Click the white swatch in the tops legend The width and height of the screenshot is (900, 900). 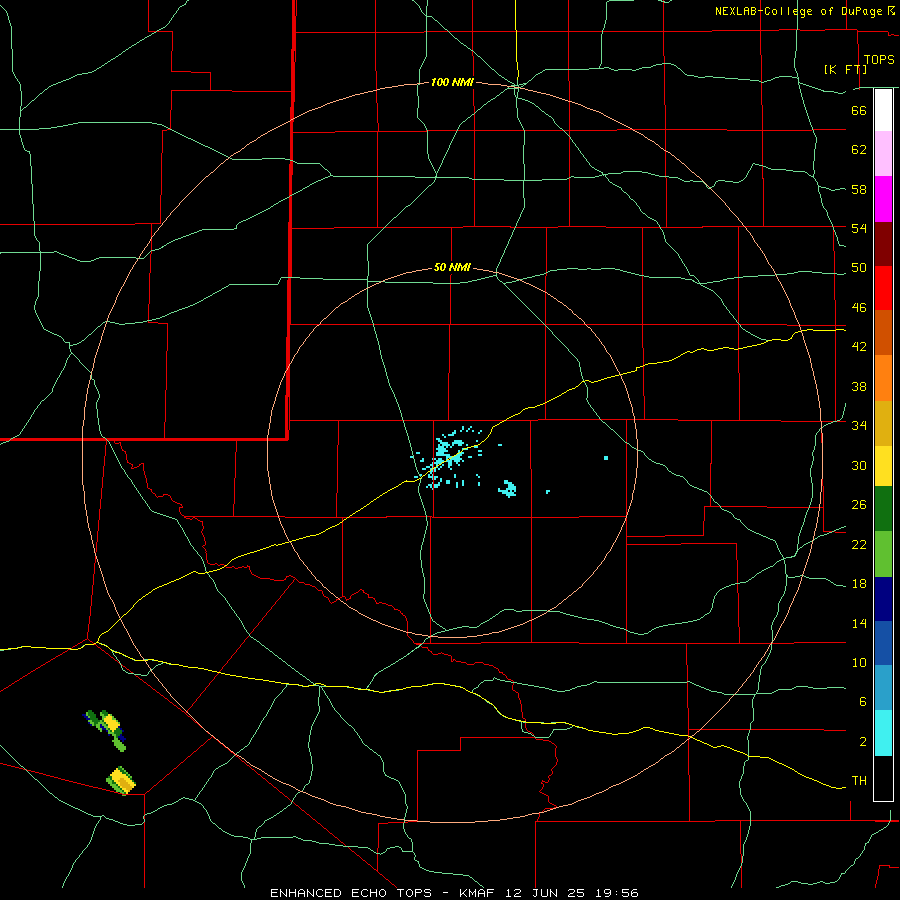(883, 110)
